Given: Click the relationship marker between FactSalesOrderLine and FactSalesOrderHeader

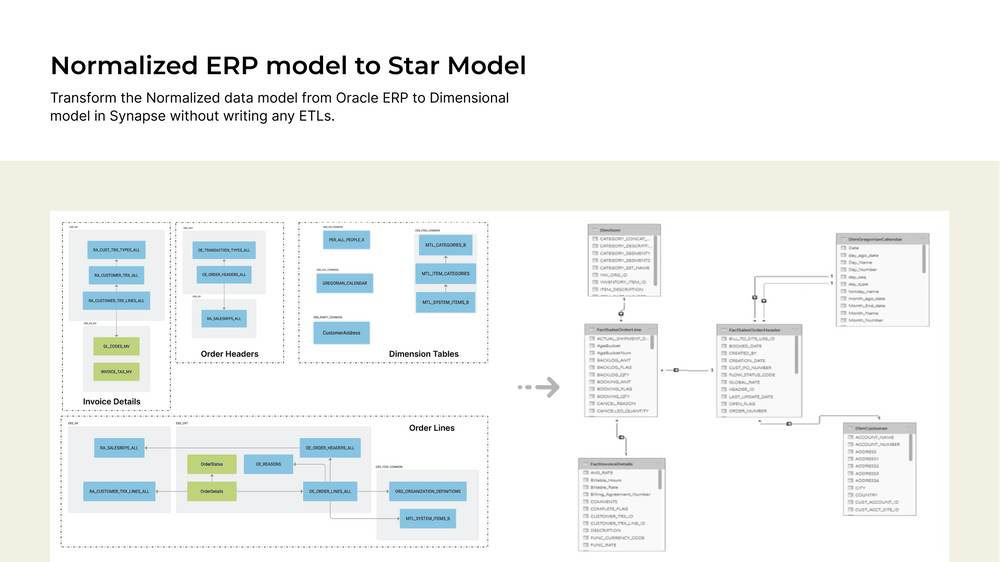Looking at the screenshot, I should click(x=676, y=370).
